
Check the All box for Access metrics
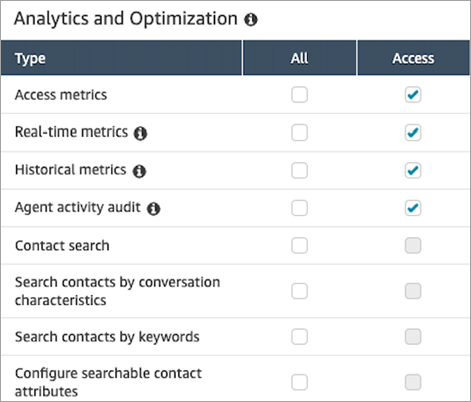tap(299, 95)
